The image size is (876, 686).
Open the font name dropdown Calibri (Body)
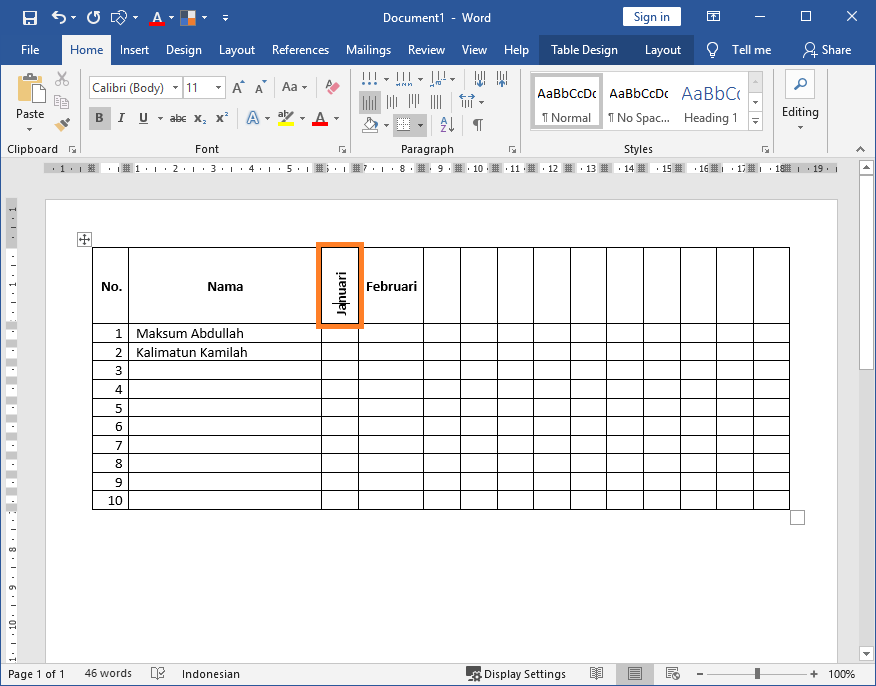pos(175,88)
